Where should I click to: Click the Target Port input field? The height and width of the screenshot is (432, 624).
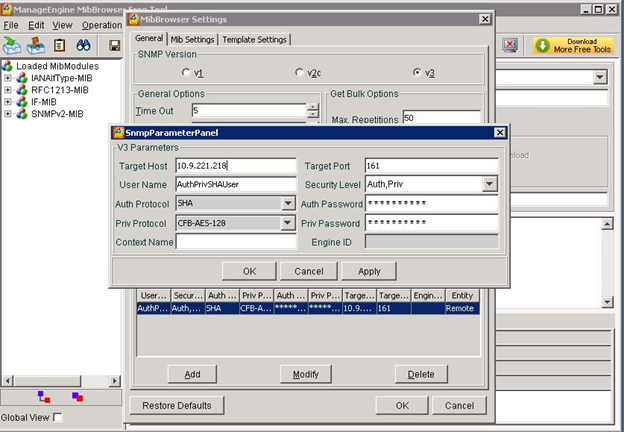tap(431, 165)
